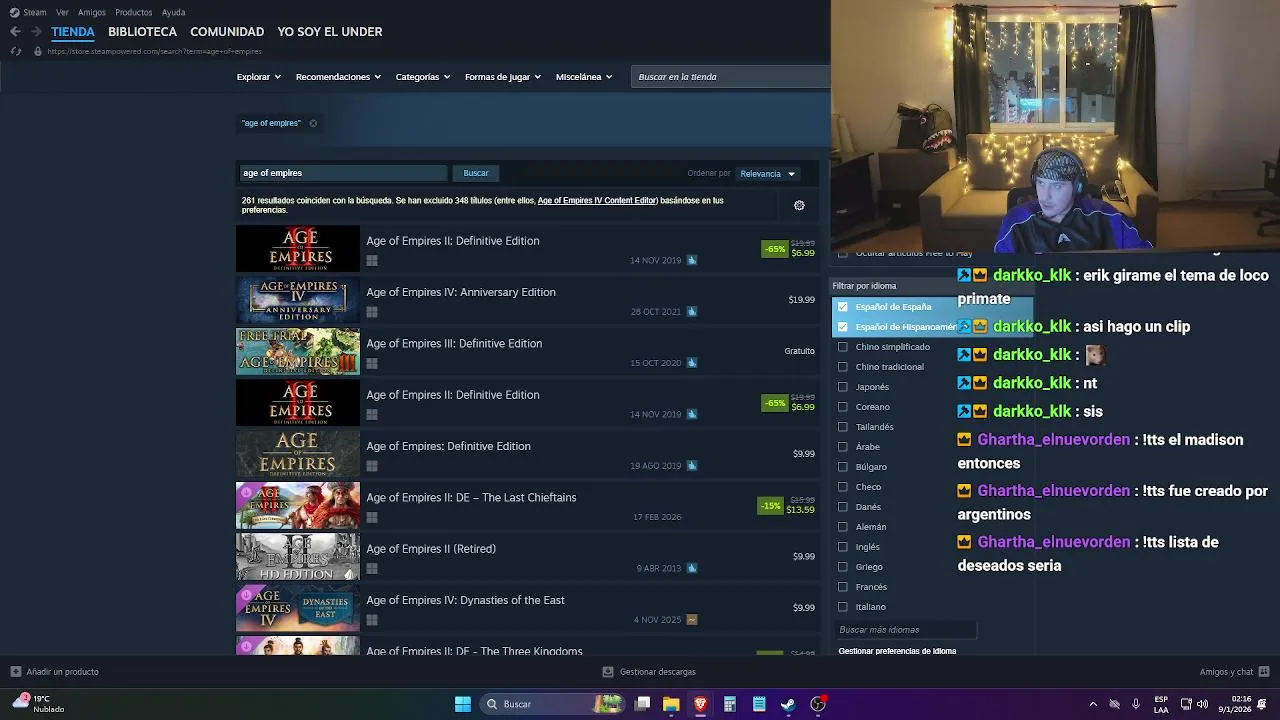
Task: Click the Buscar en la tienda field
Action: point(731,77)
